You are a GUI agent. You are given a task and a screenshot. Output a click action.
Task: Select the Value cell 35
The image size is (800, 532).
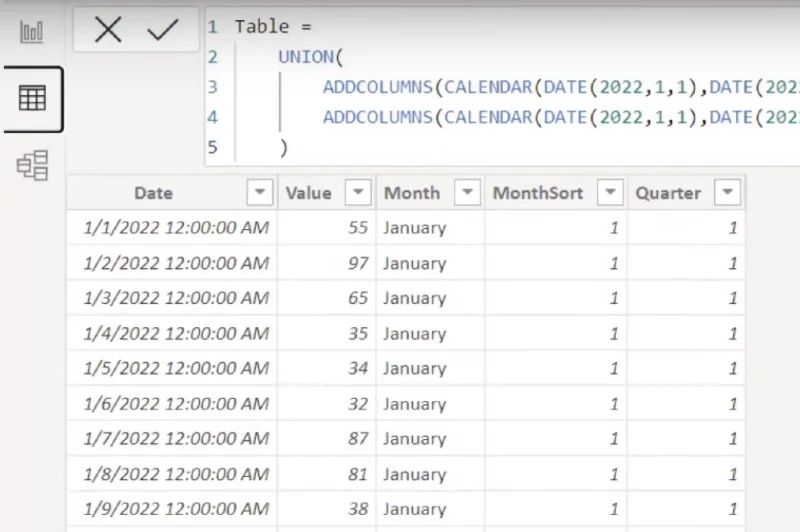pyautogui.click(x=327, y=333)
